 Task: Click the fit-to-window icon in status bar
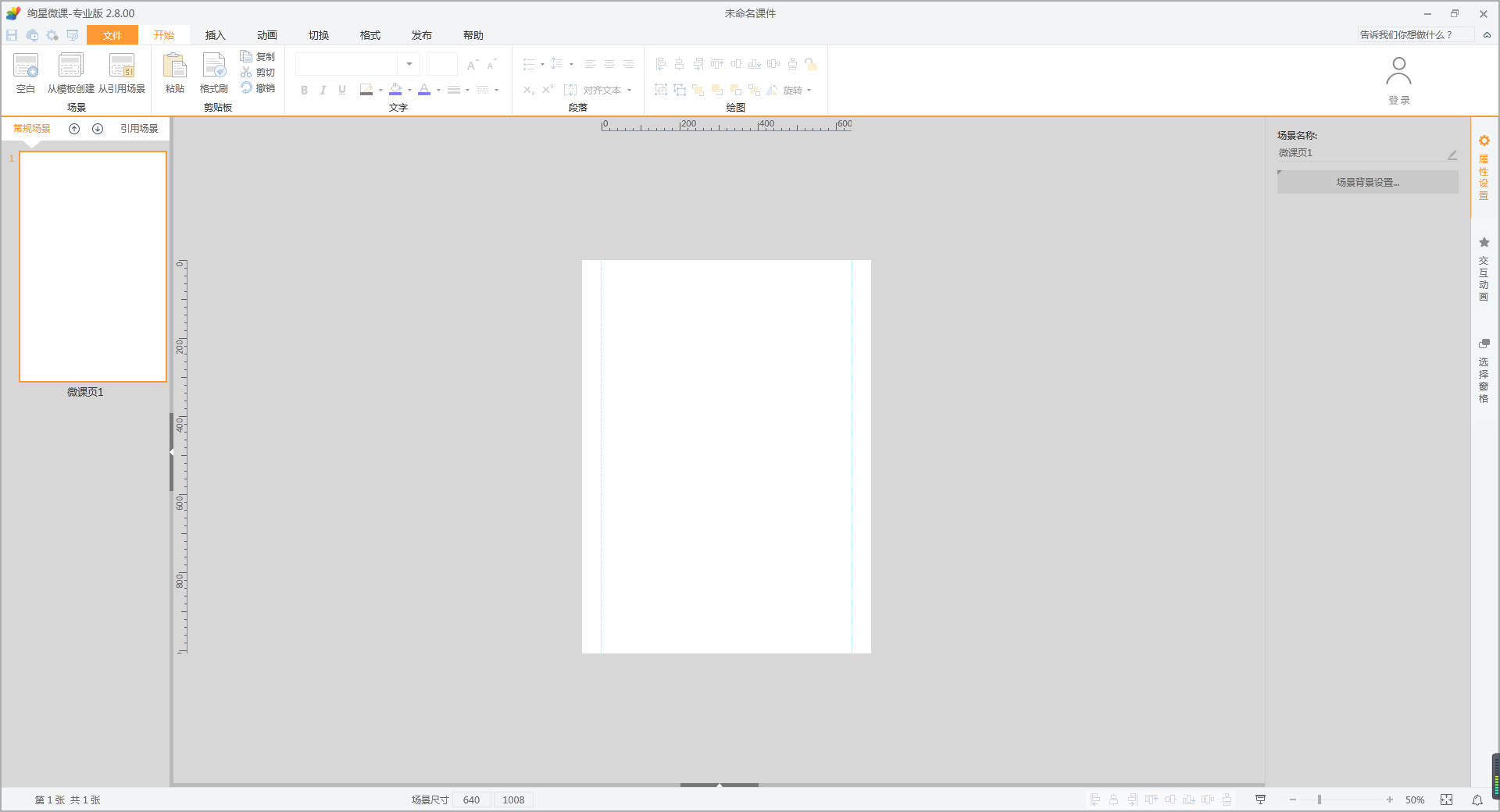pos(1447,800)
